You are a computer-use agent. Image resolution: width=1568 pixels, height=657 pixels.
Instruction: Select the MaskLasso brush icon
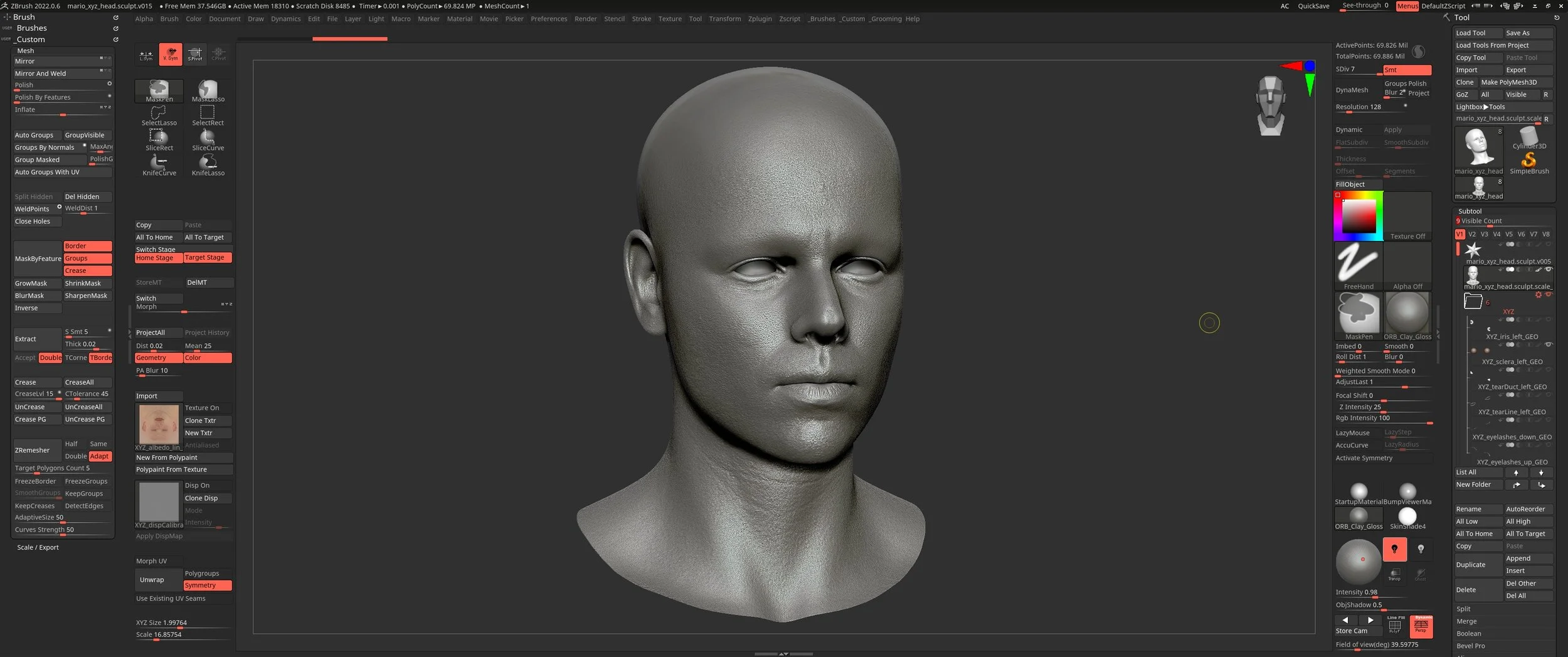point(208,91)
